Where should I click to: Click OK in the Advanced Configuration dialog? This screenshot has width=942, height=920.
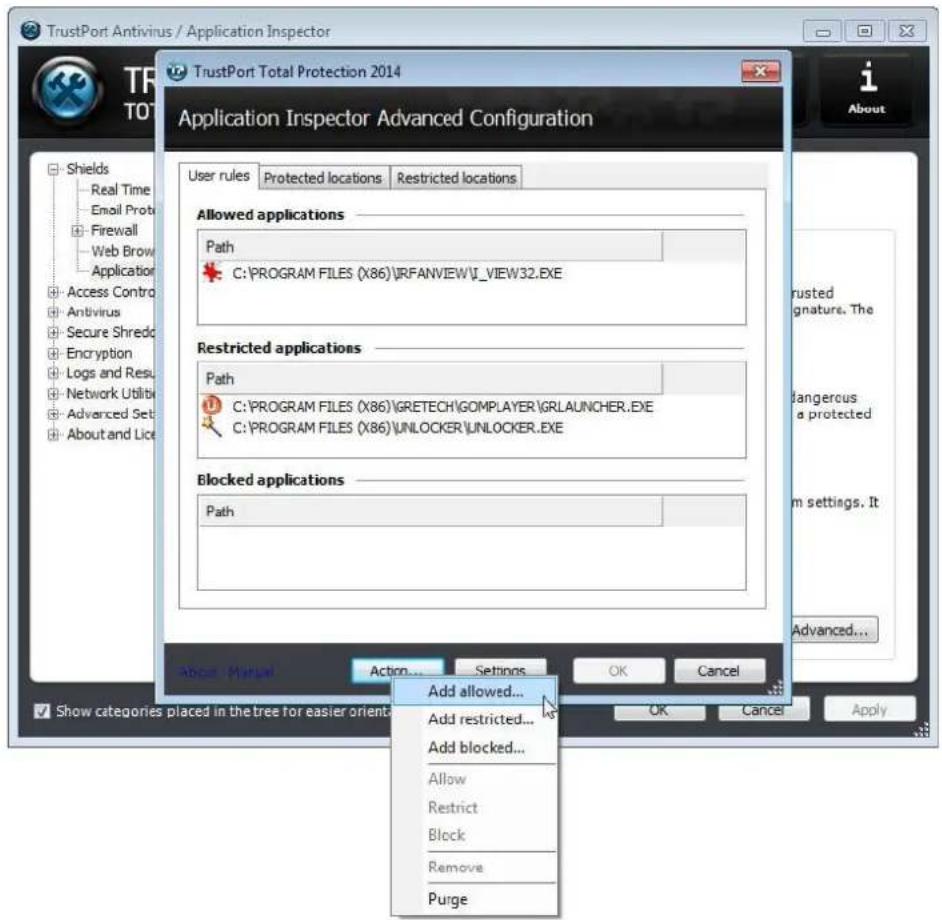[618, 671]
